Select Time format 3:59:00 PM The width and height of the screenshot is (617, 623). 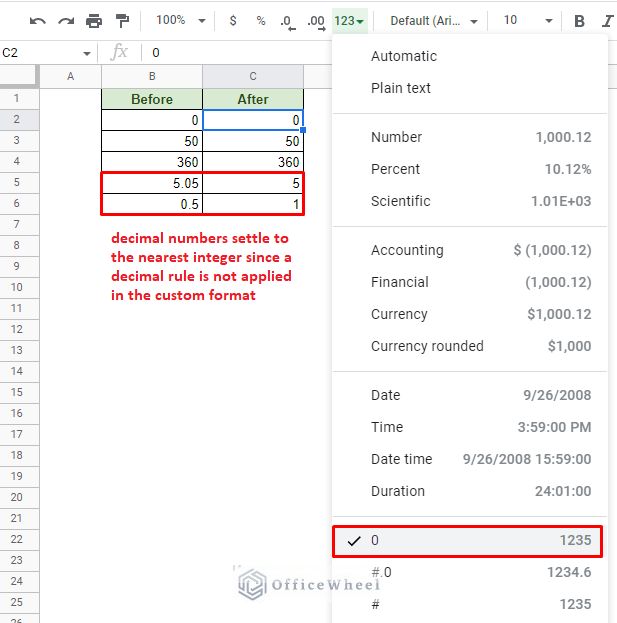[470, 427]
